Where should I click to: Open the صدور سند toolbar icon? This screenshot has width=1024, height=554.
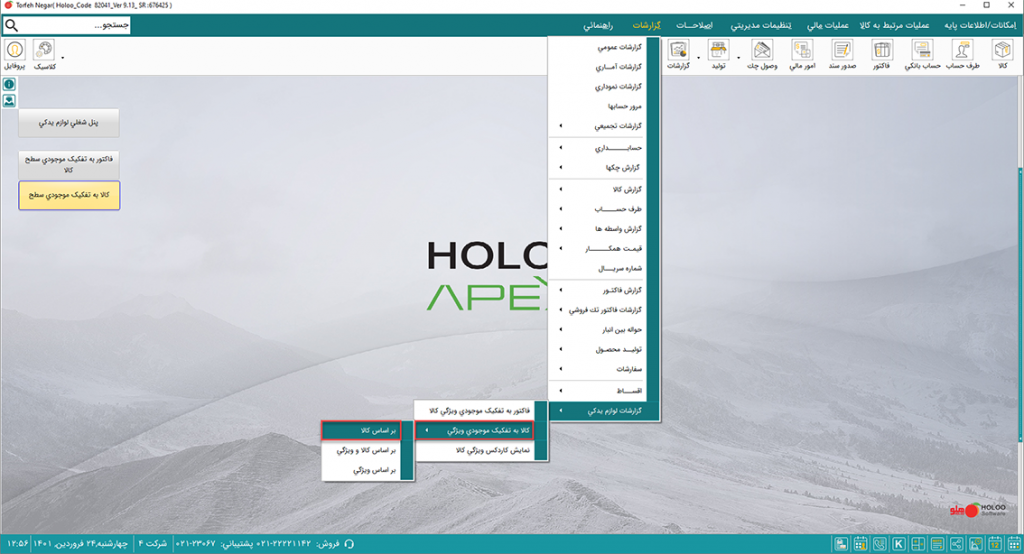(842, 54)
